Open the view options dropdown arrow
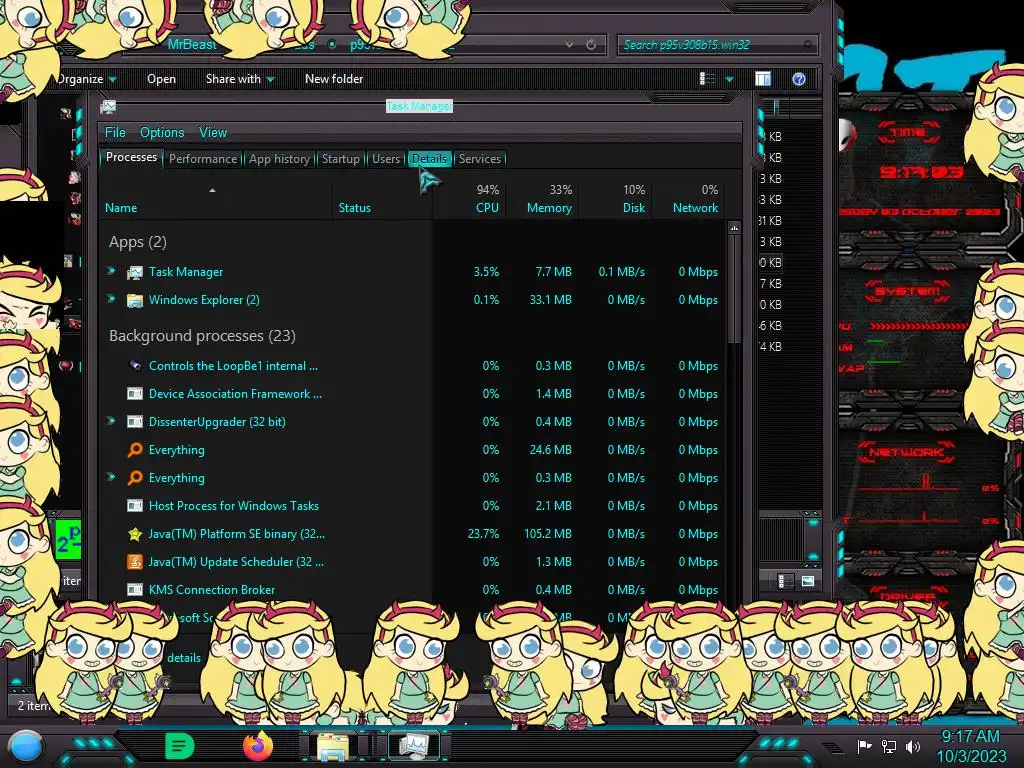The image size is (1024, 768). coord(729,79)
